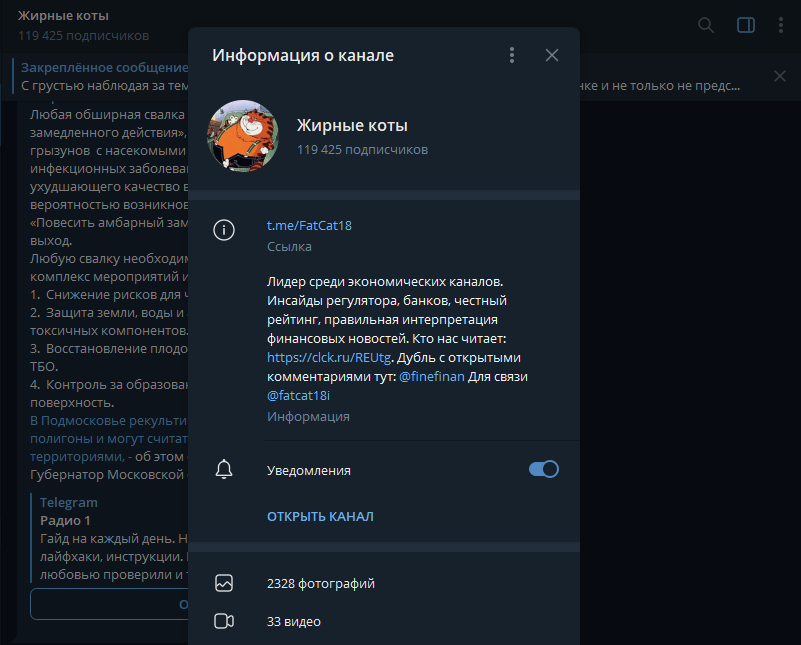This screenshot has height=645, width=801.
Task: Dismiss the pinned message bar
Action: (x=779, y=77)
